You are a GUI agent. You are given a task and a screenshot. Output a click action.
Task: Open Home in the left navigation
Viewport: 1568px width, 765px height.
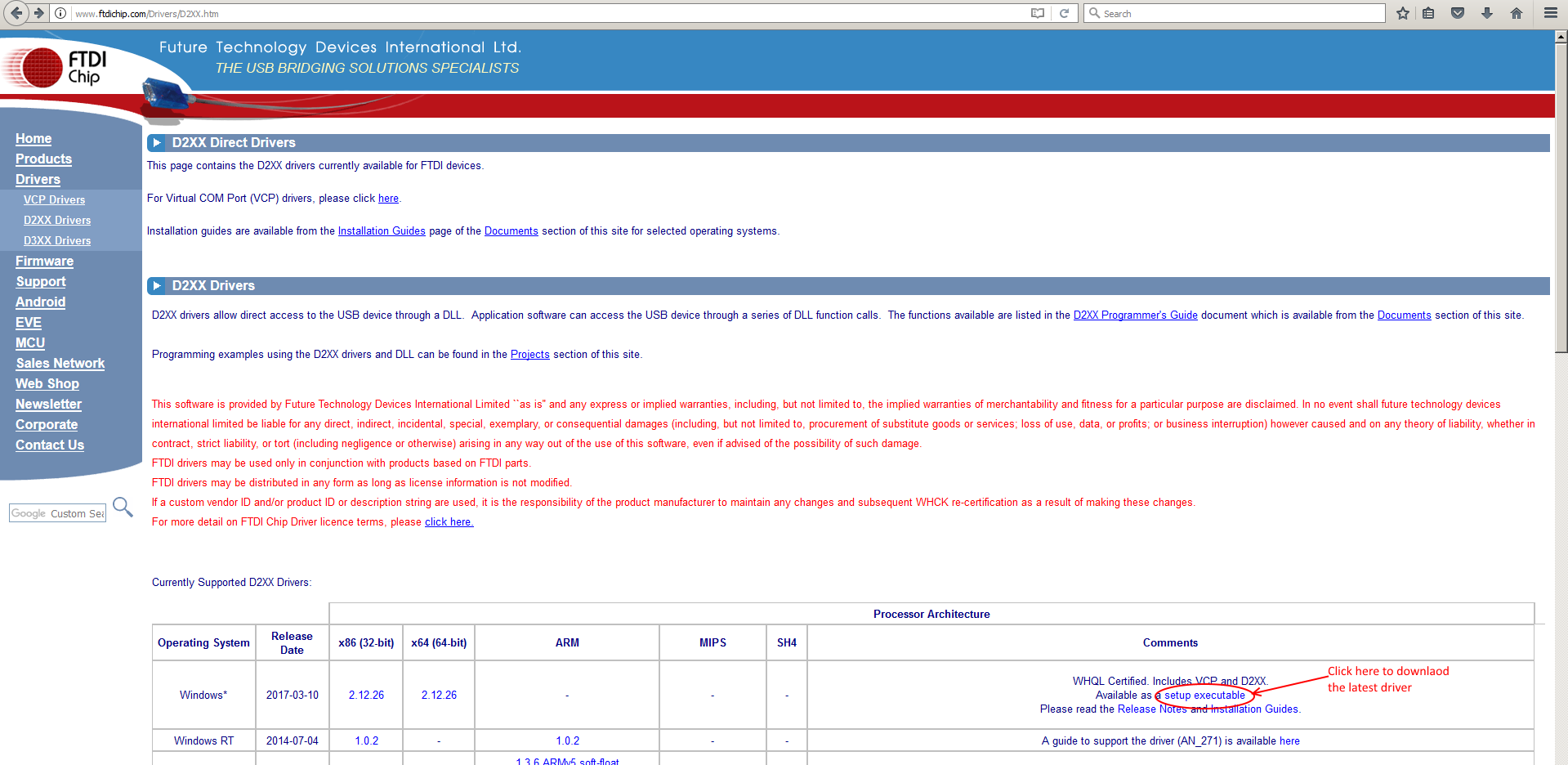pyautogui.click(x=34, y=139)
